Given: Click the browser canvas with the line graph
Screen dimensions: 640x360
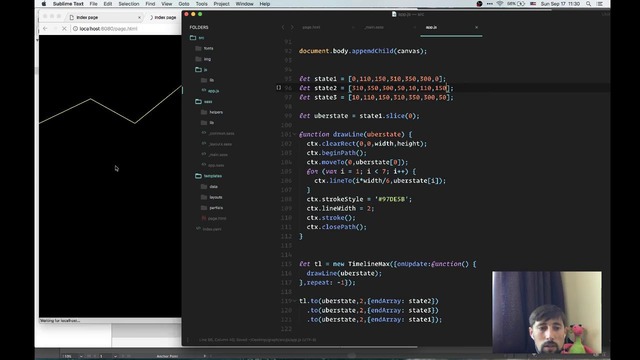Looking at the screenshot, I should coord(110,176).
